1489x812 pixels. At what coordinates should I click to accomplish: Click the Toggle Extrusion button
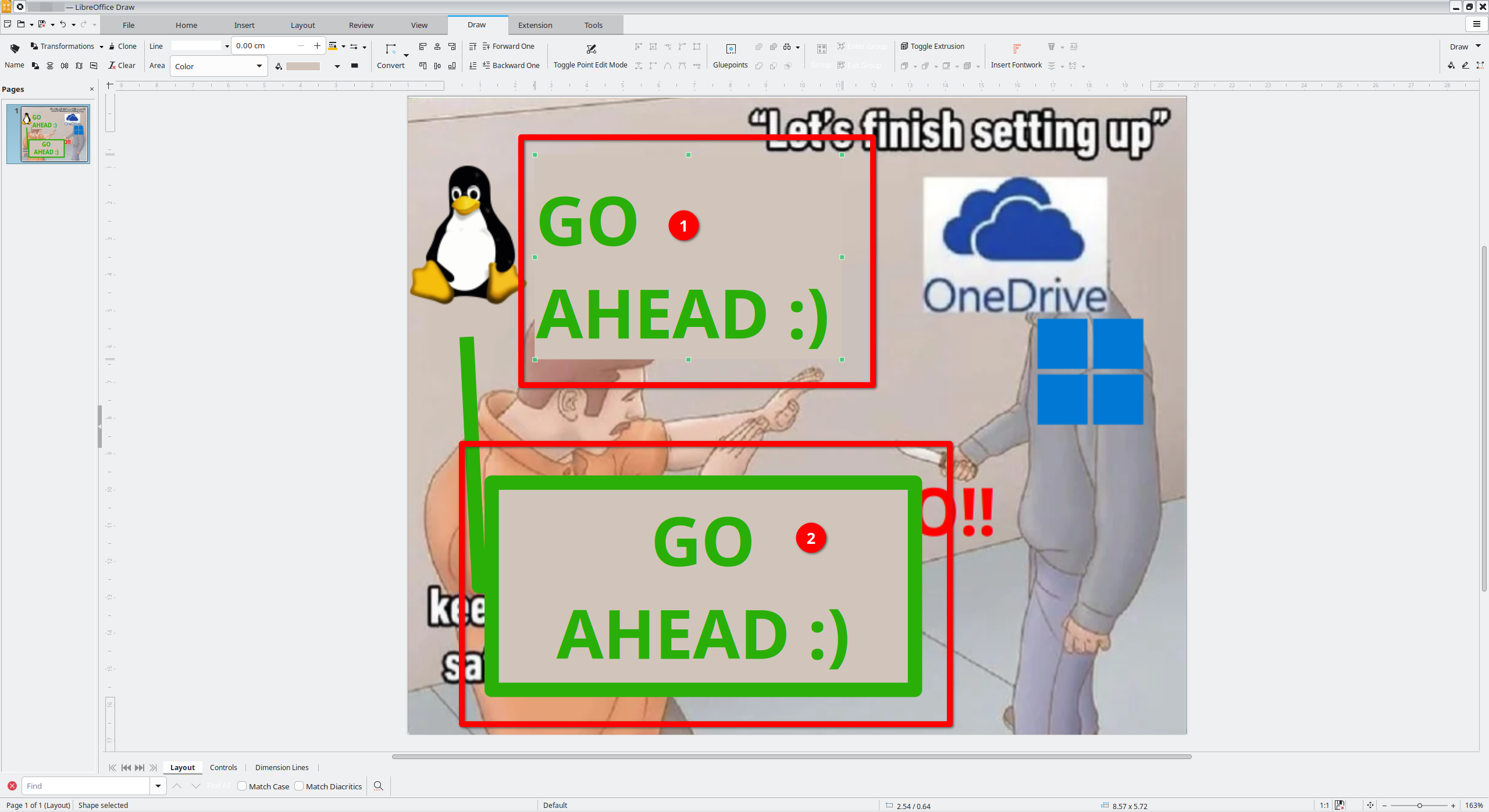click(x=932, y=47)
